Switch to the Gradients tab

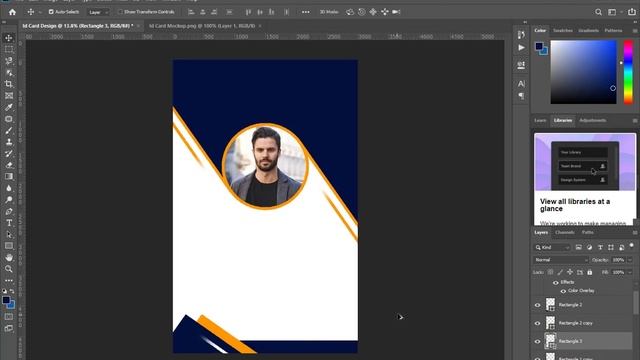tap(588, 31)
